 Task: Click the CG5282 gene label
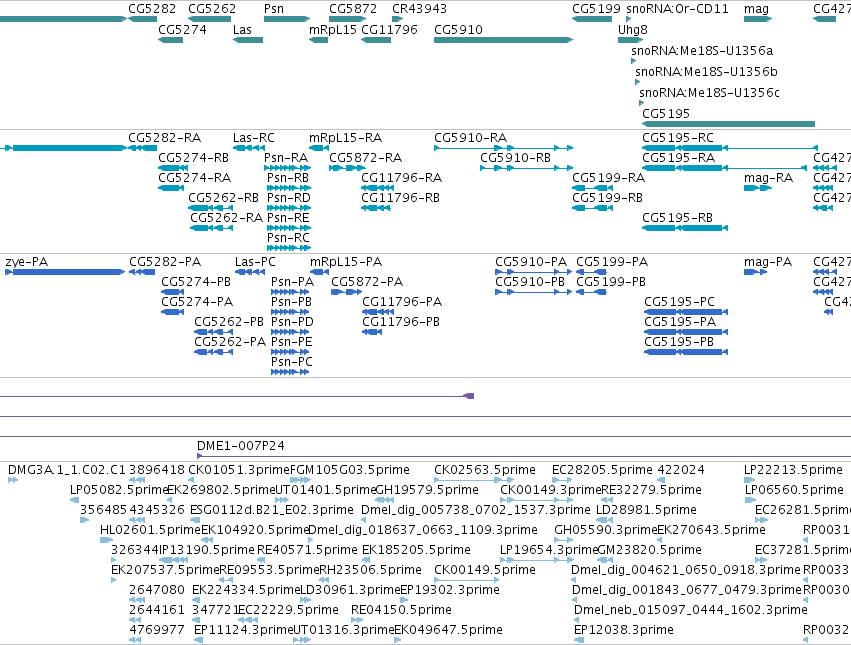coord(152,9)
